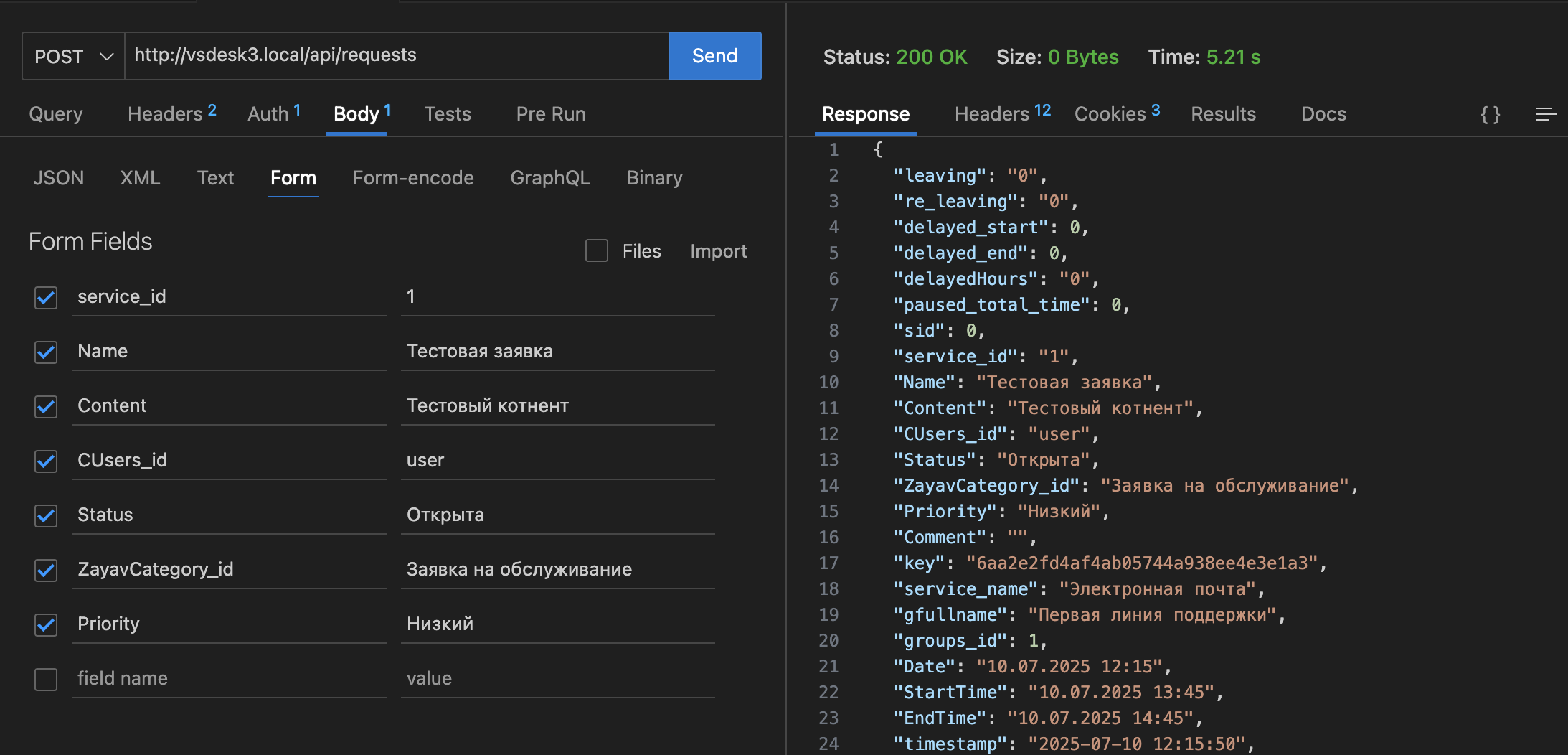Open the Cookies response tab
1568x755 pixels.
click(x=1116, y=114)
